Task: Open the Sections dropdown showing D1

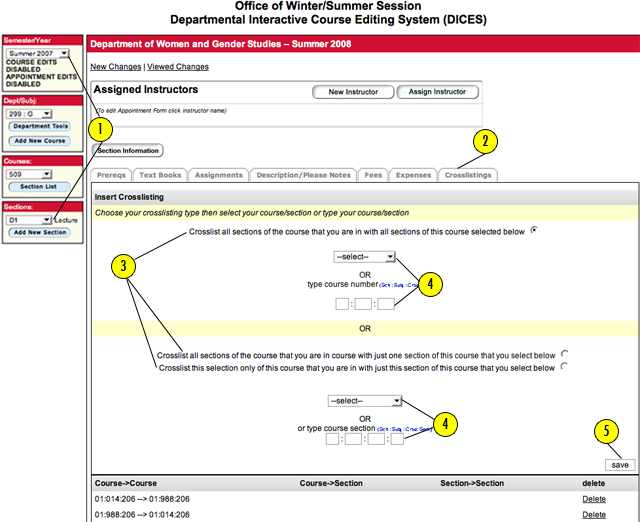Action: coord(29,220)
